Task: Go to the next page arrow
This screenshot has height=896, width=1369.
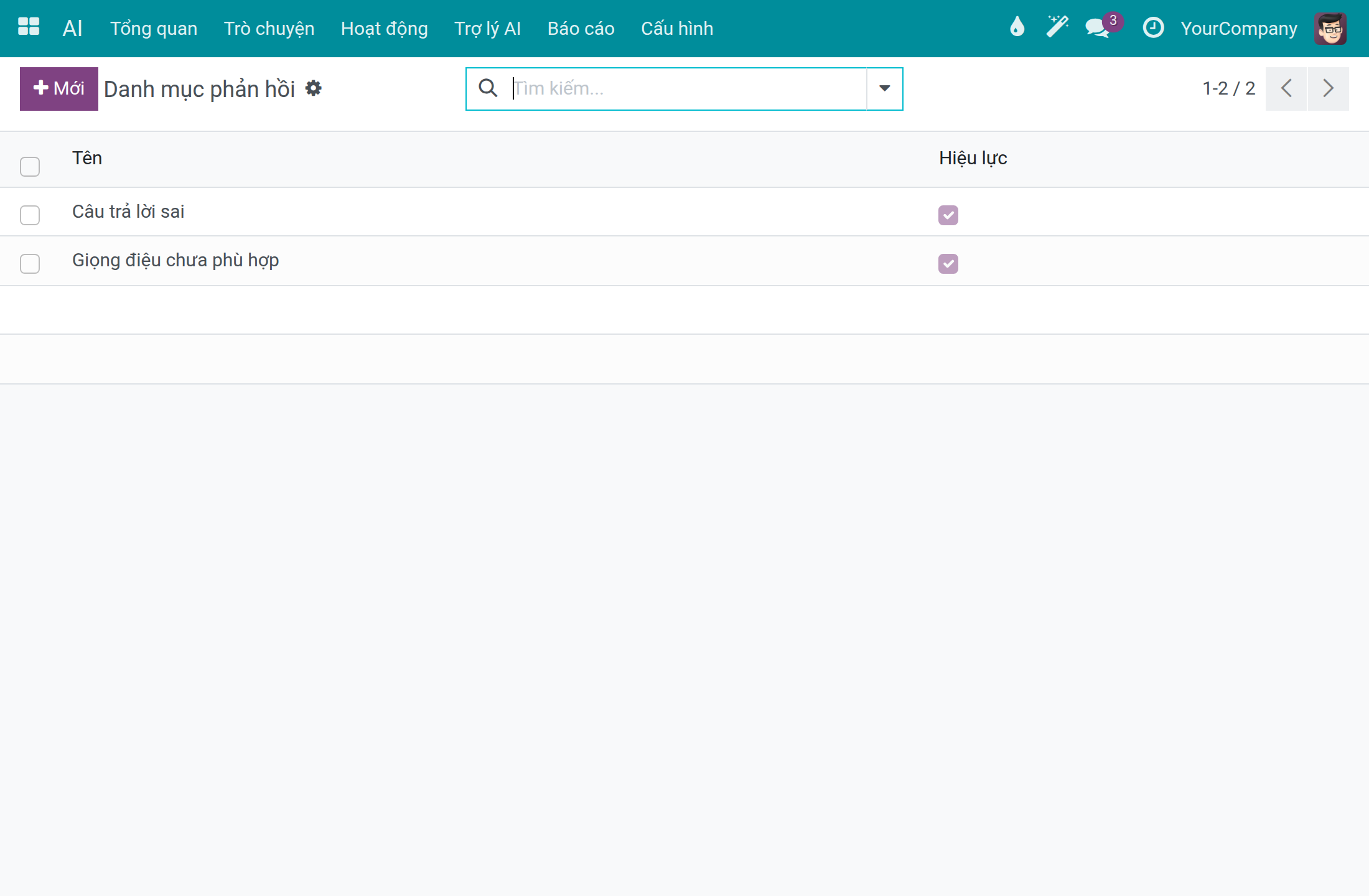Action: click(1329, 88)
